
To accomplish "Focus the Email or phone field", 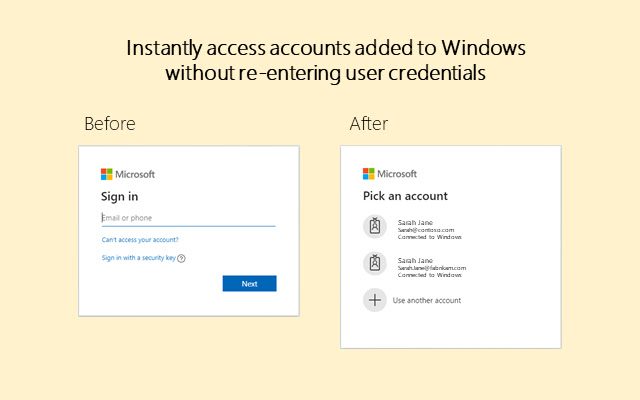I will click(188, 218).
